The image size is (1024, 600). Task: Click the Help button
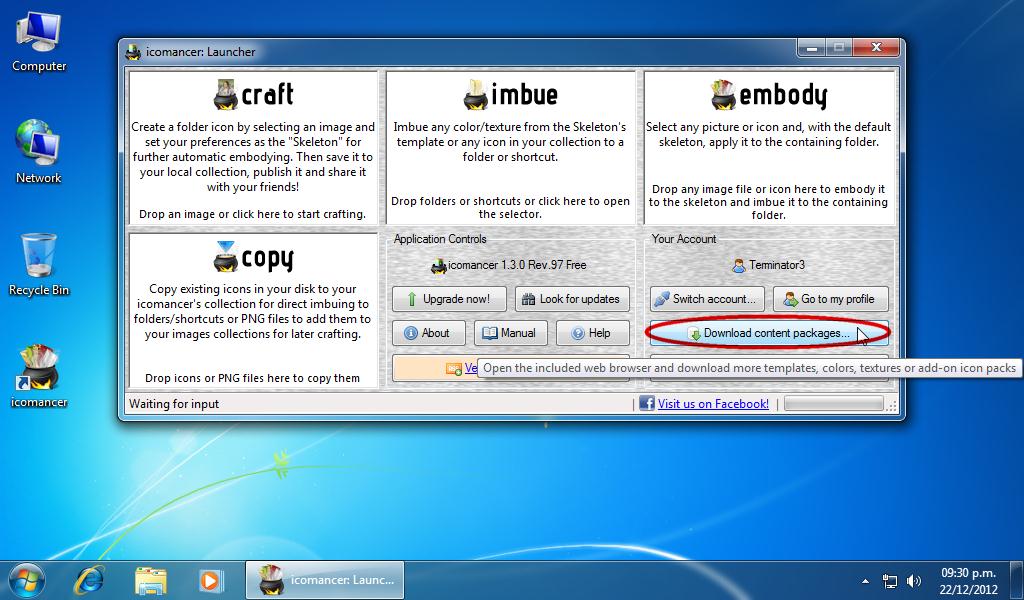click(593, 333)
